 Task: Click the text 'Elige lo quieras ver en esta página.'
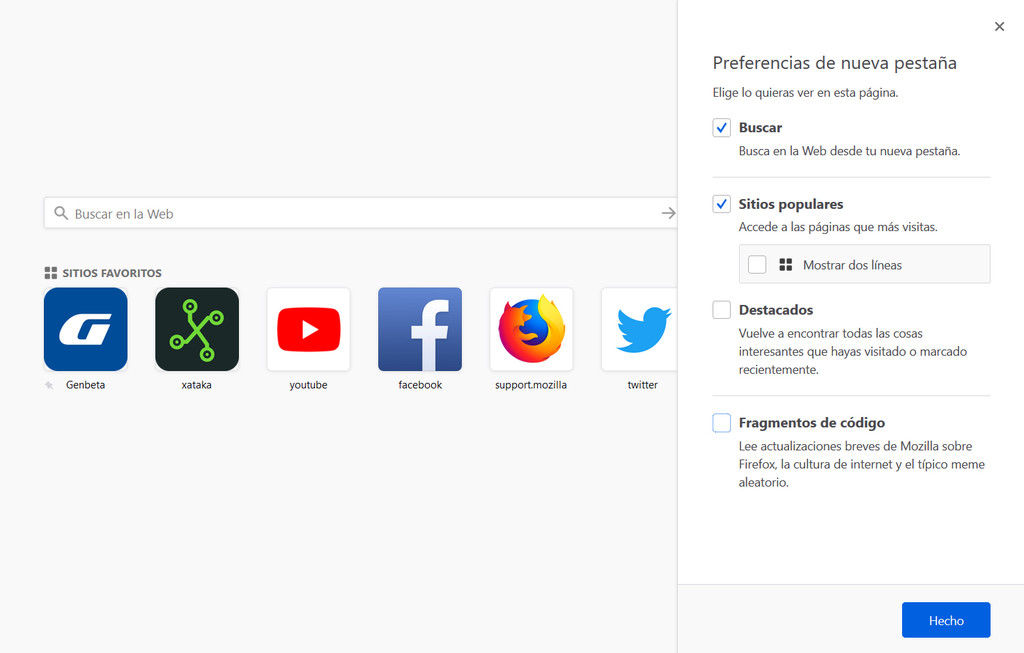tap(805, 93)
